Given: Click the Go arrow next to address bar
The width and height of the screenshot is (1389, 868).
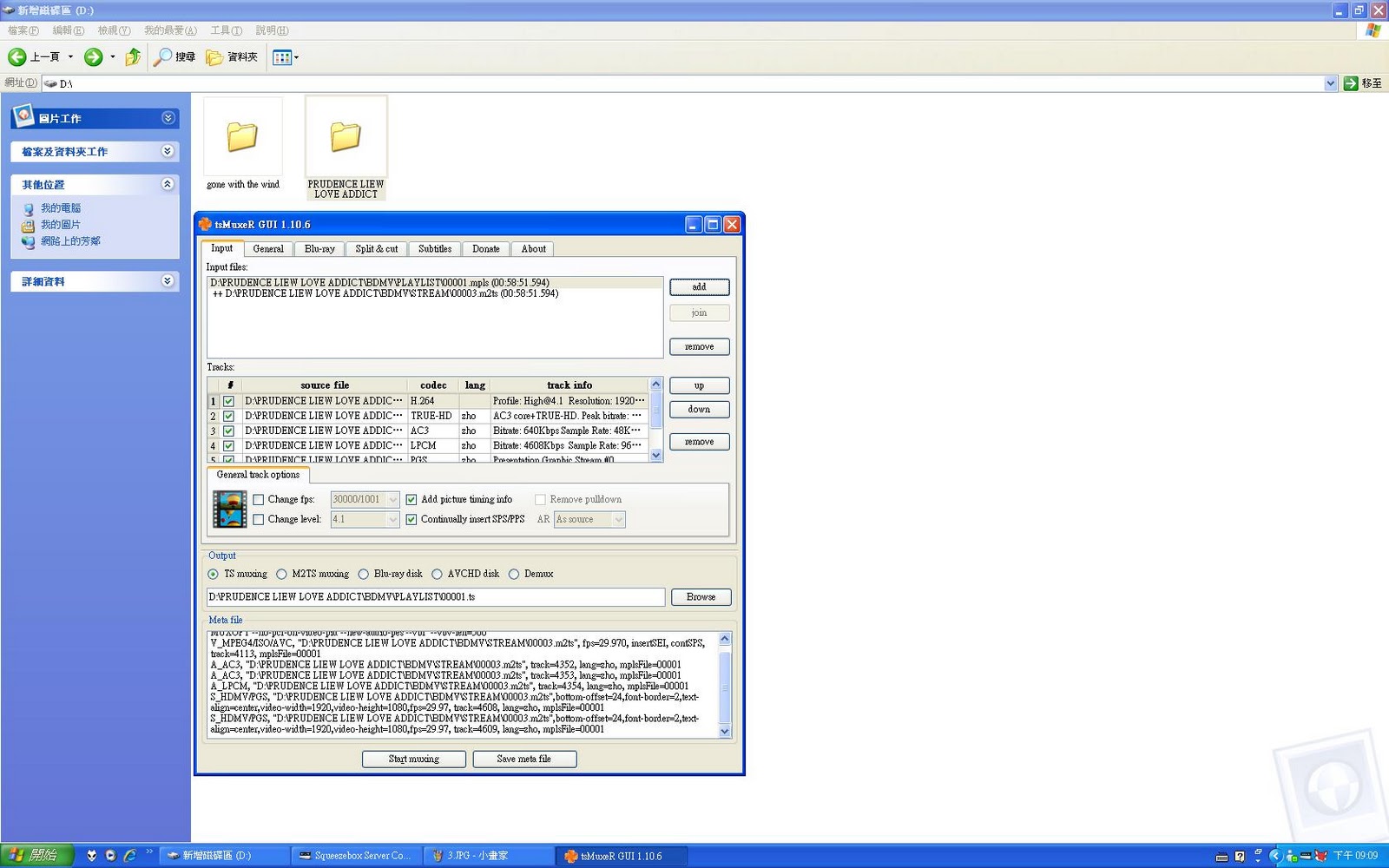Looking at the screenshot, I should coord(1351,83).
